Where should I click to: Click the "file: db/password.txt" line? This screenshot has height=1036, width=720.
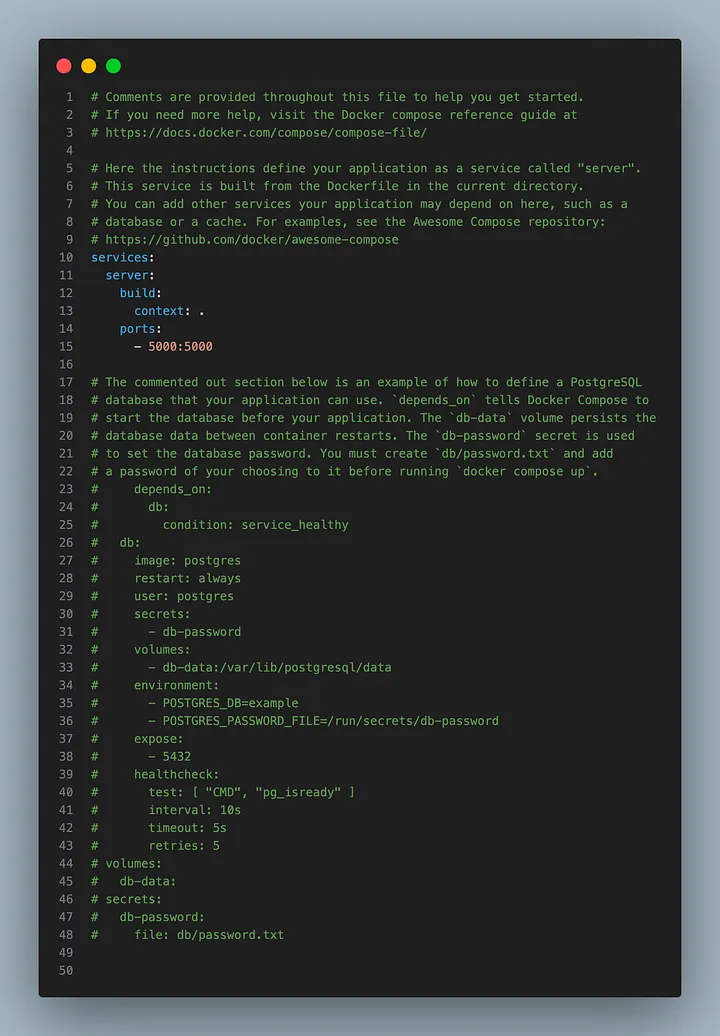(x=209, y=935)
